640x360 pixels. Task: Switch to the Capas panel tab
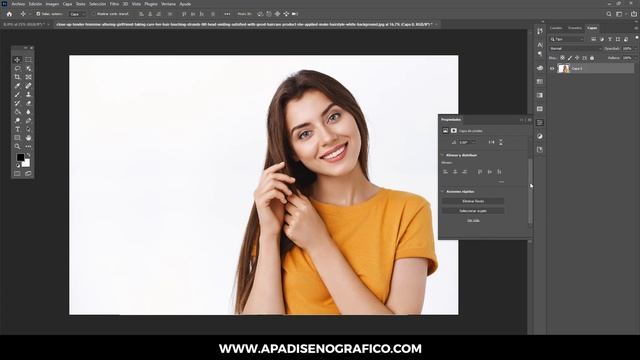click(x=592, y=28)
